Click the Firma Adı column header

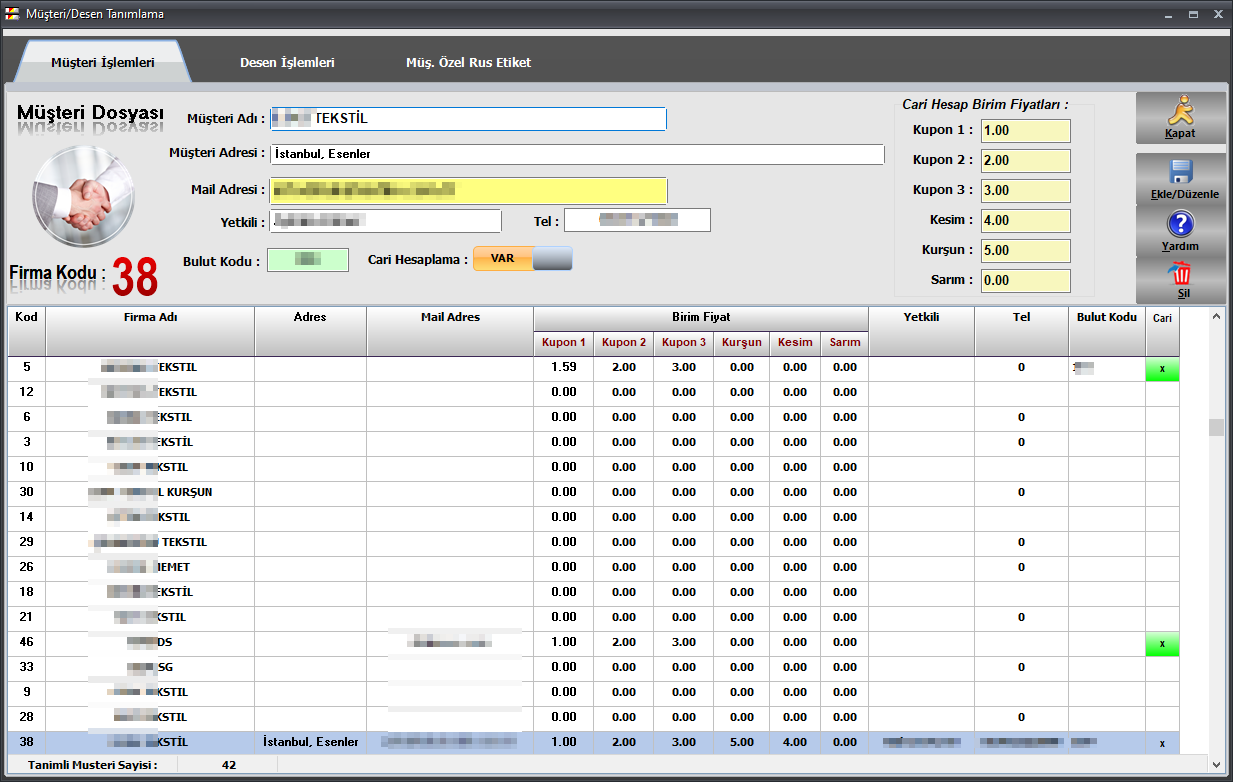(150, 331)
